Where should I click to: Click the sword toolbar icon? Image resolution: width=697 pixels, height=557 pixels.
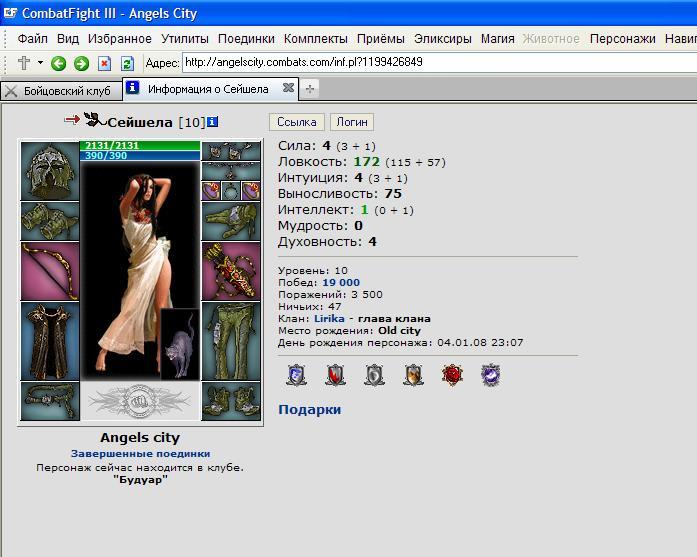coord(24,63)
